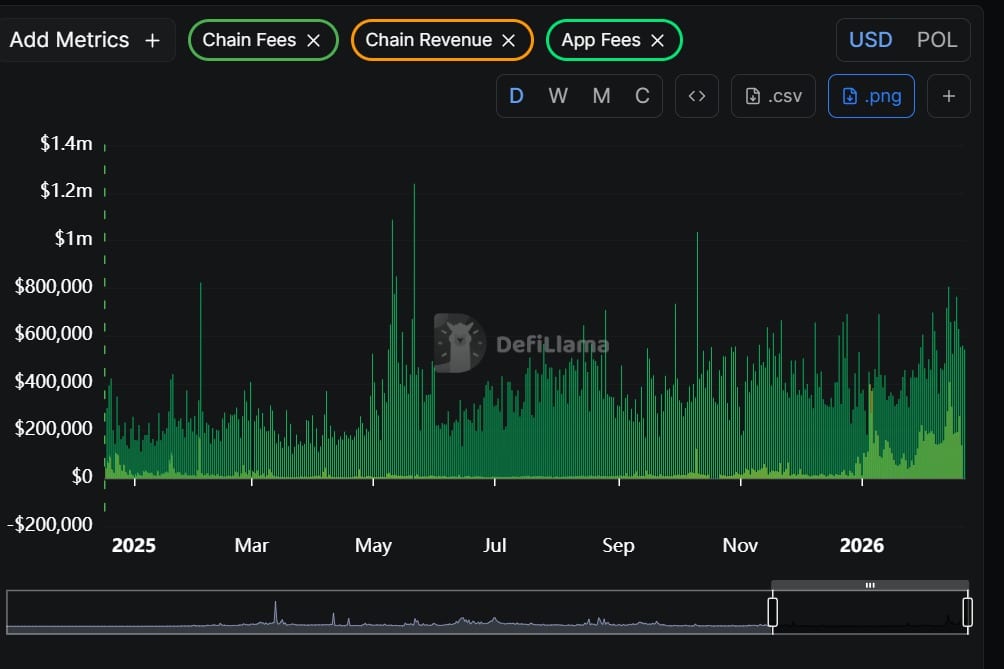Click the Chain Fees metric label
This screenshot has width=1004, height=669.
click(249, 40)
